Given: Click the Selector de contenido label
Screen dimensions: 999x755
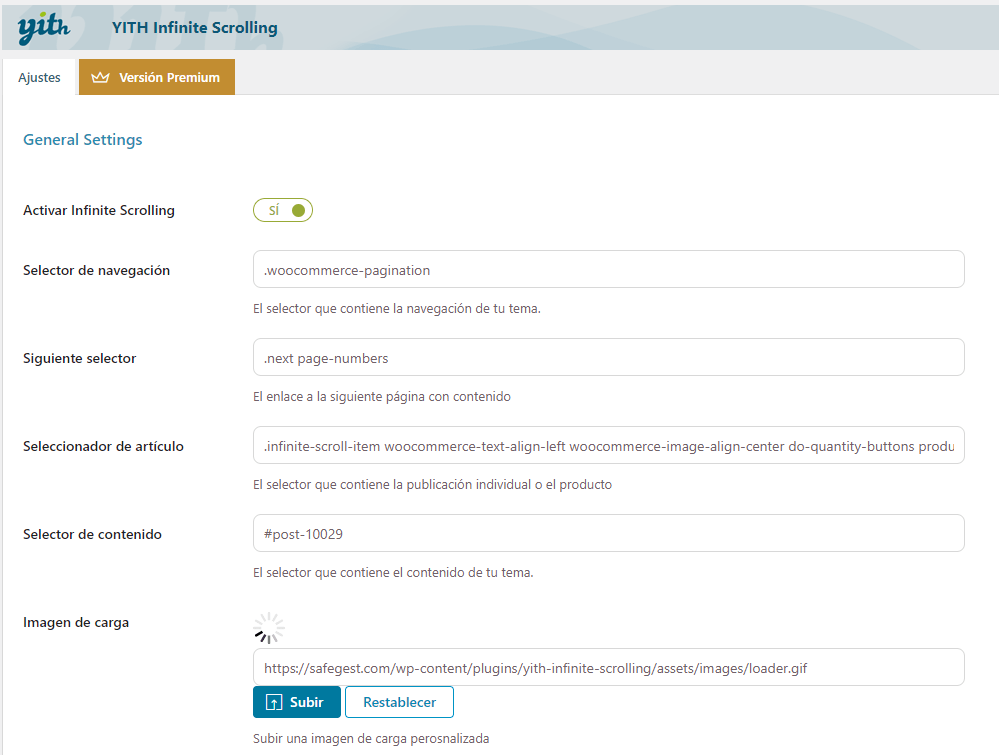Looking at the screenshot, I should click(x=92, y=534).
